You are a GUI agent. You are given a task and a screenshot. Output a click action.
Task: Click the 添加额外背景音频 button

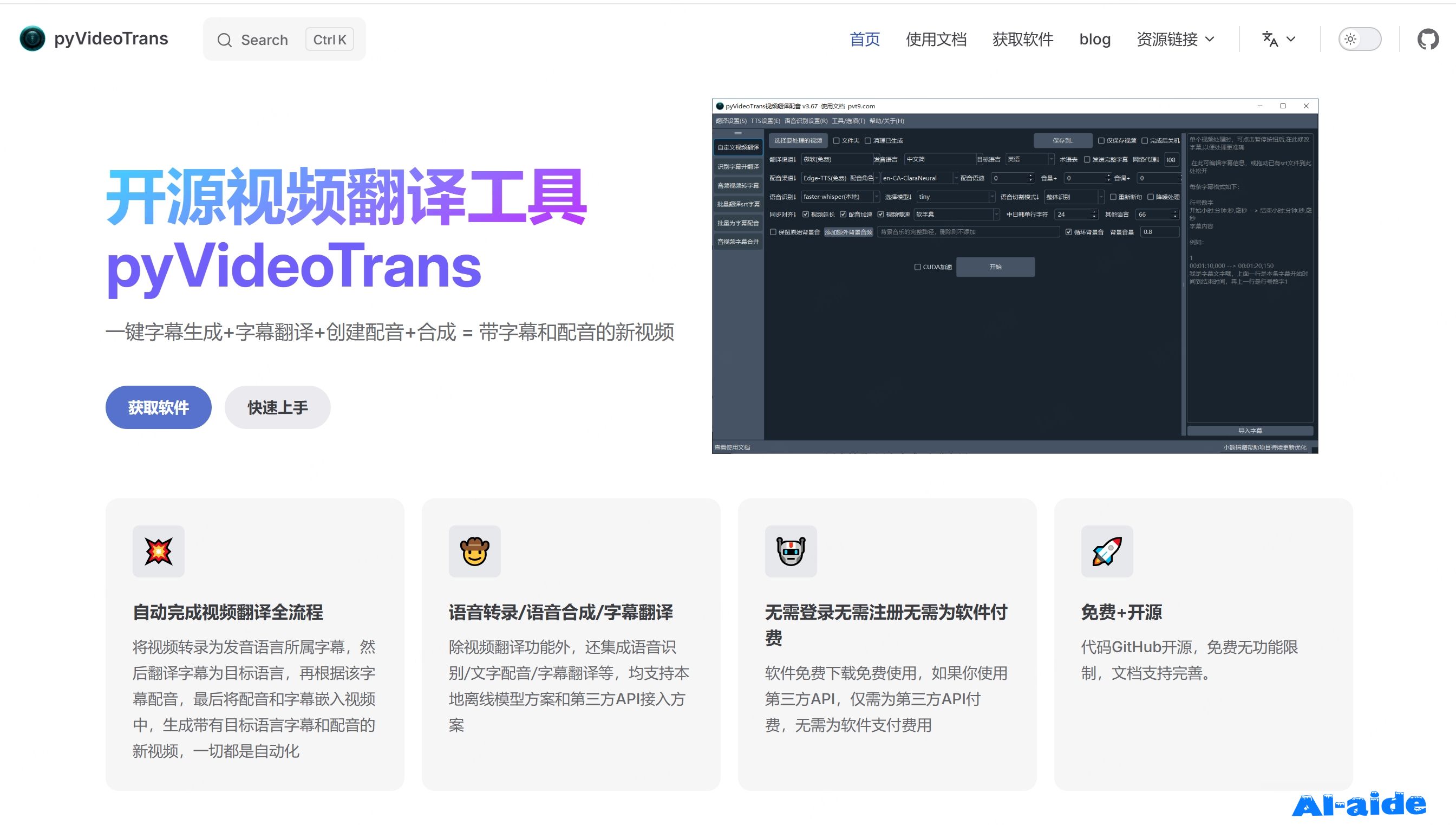click(x=848, y=232)
